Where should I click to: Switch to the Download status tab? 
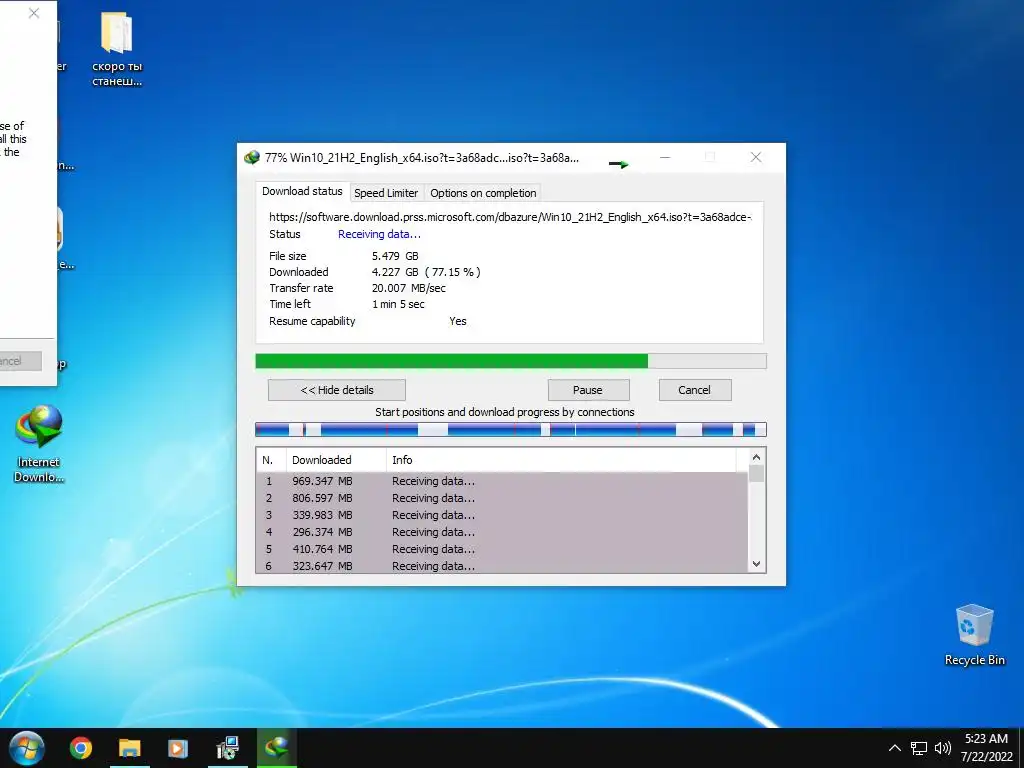(x=302, y=191)
